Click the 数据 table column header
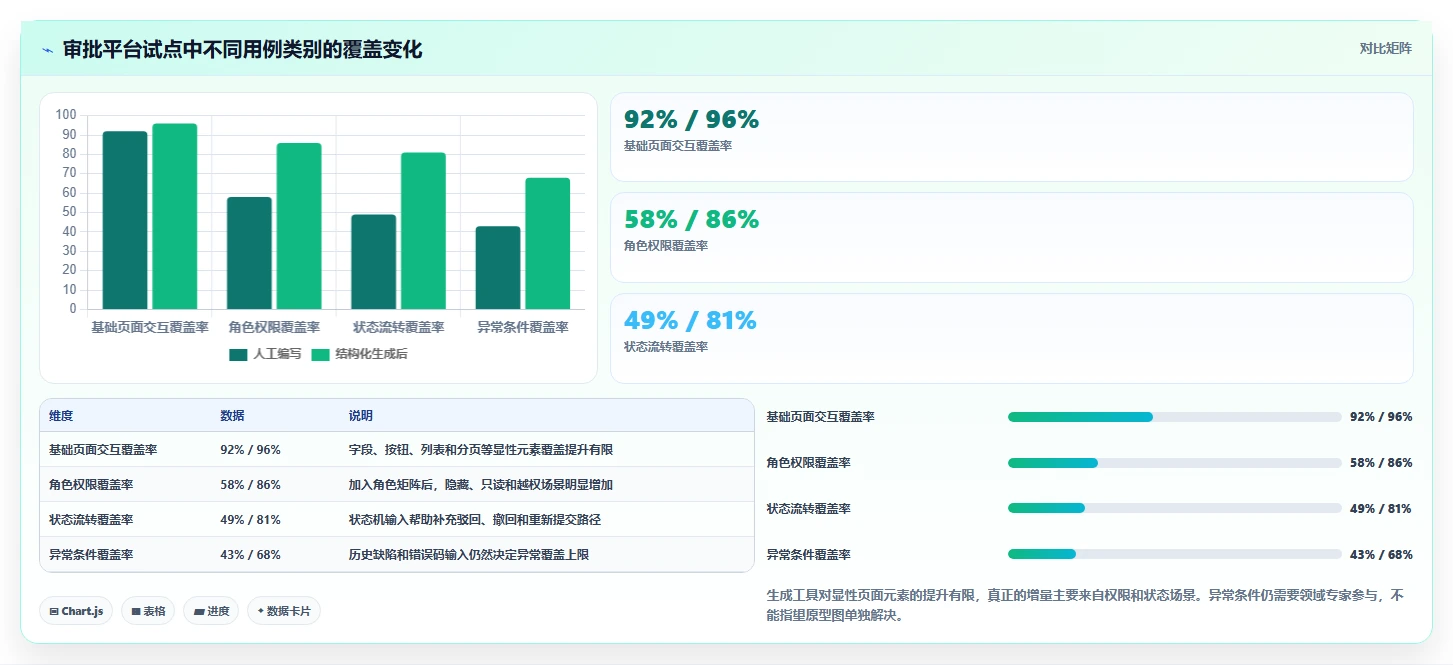The width and height of the screenshot is (1453, 665). coord(232,416)
